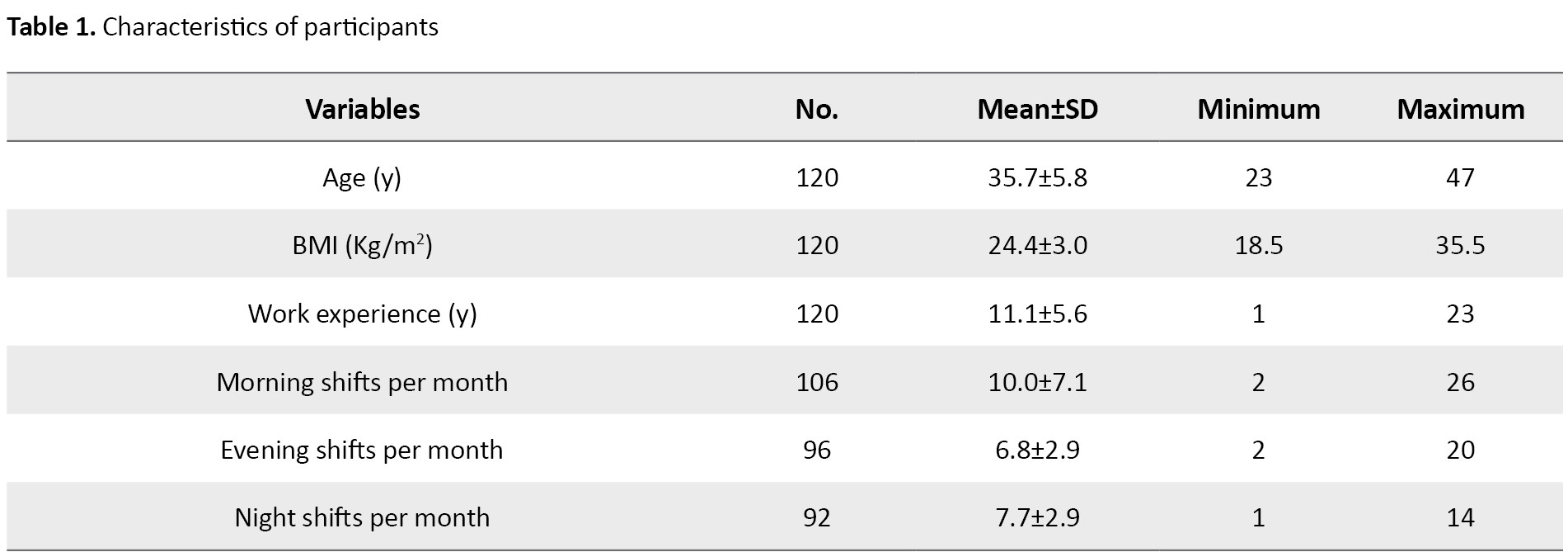1568x552 pixels.
Task: Click the 11.1±5.6 work experience cell
Action: [1037, 314]
